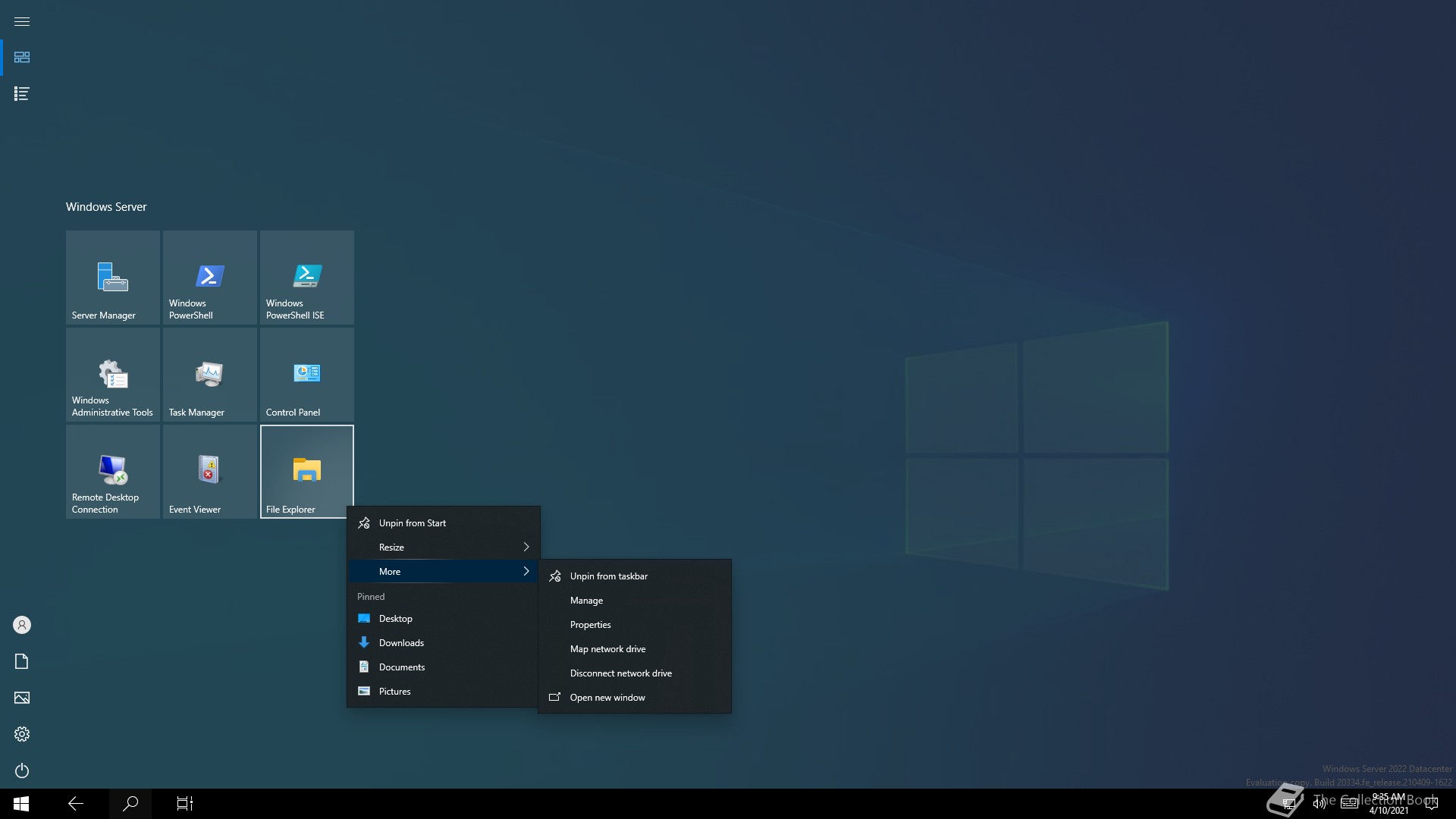
Task: Expand the More submenu
Action: tap(444, 572)
